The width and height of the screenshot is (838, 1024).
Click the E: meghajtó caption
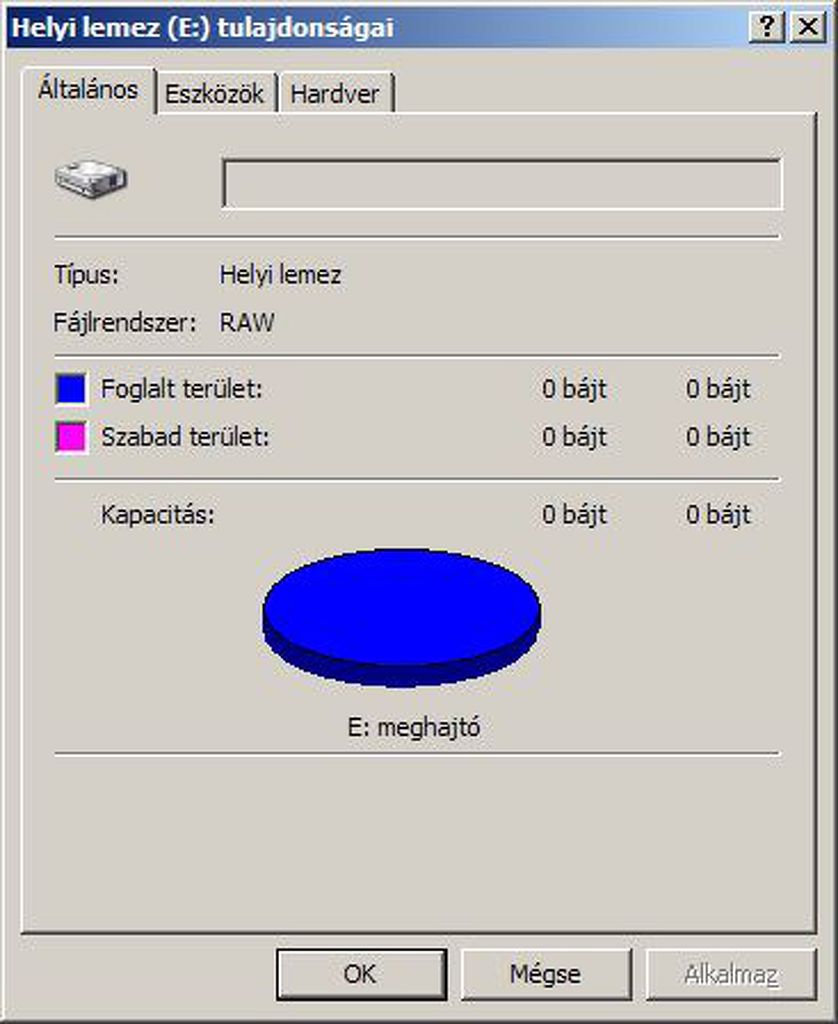coord(414,727)
